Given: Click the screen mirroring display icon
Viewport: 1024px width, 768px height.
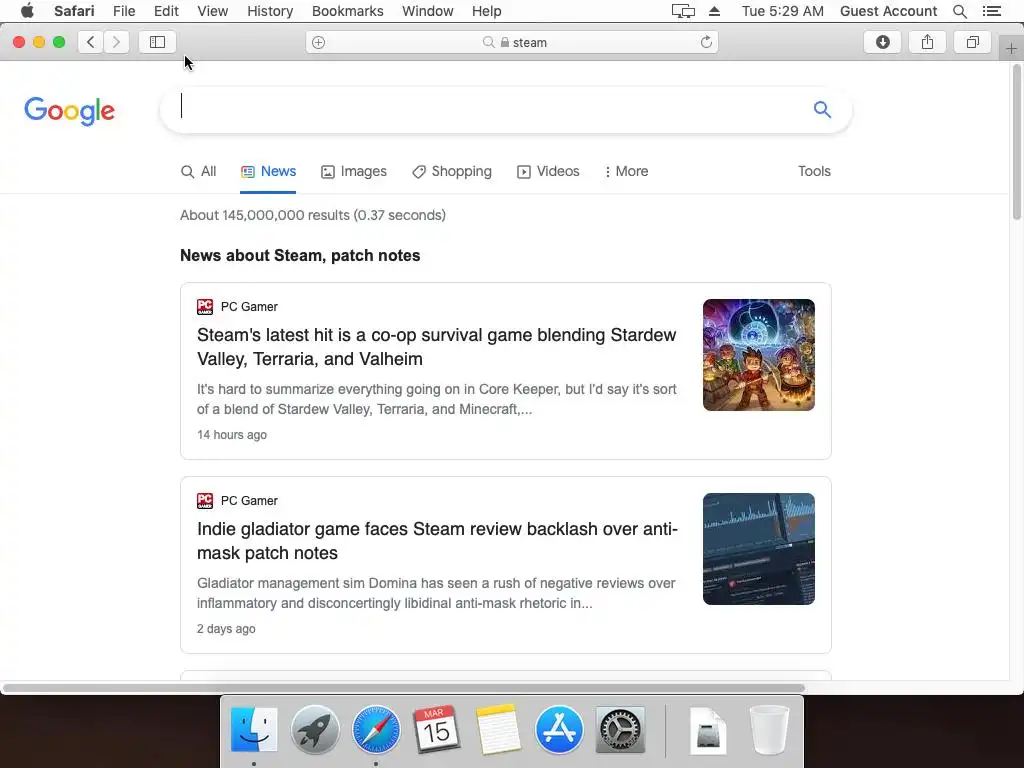Looking at the screenshot, I should [x=683, y=11].
